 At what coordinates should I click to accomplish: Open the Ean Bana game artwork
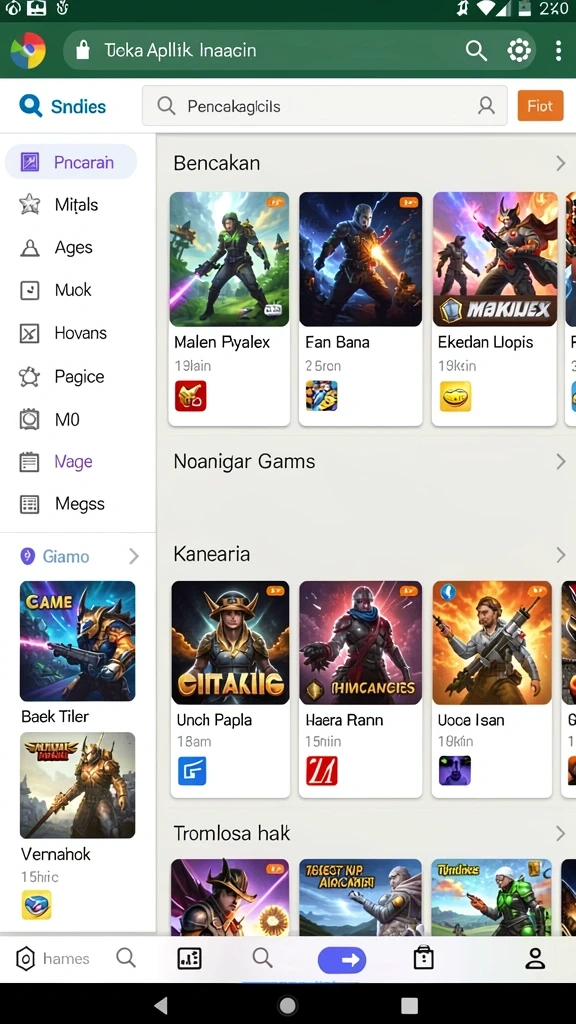coord(360,259)
